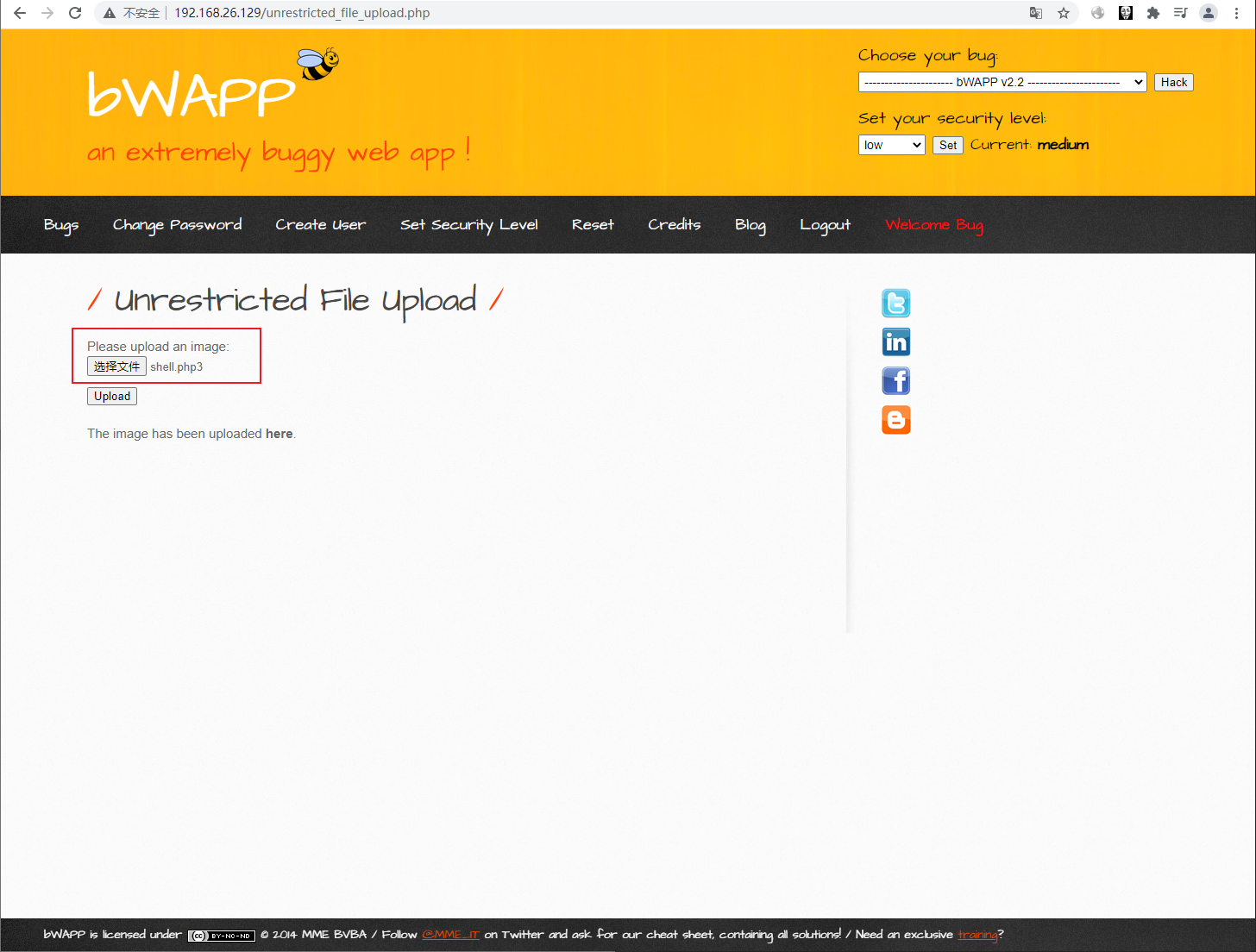
Task: Open the Blogger icon link
Action: click(x=896, y=420)
